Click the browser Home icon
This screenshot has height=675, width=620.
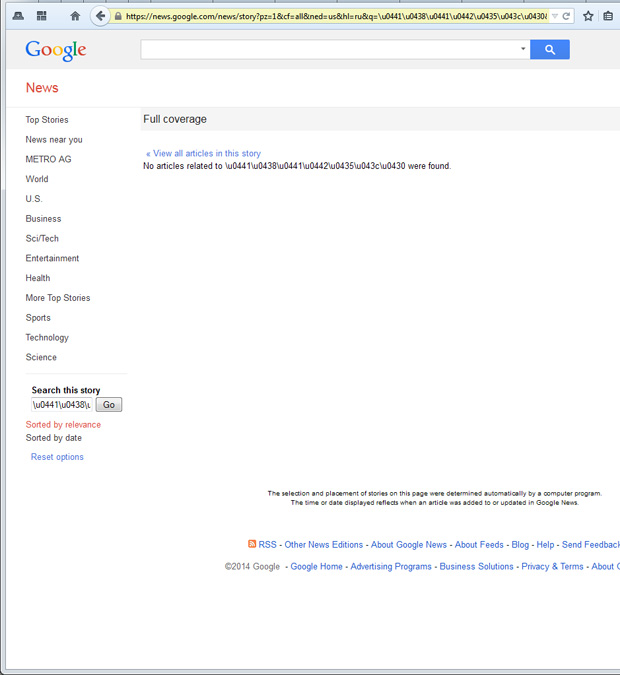tap(75, 16)
